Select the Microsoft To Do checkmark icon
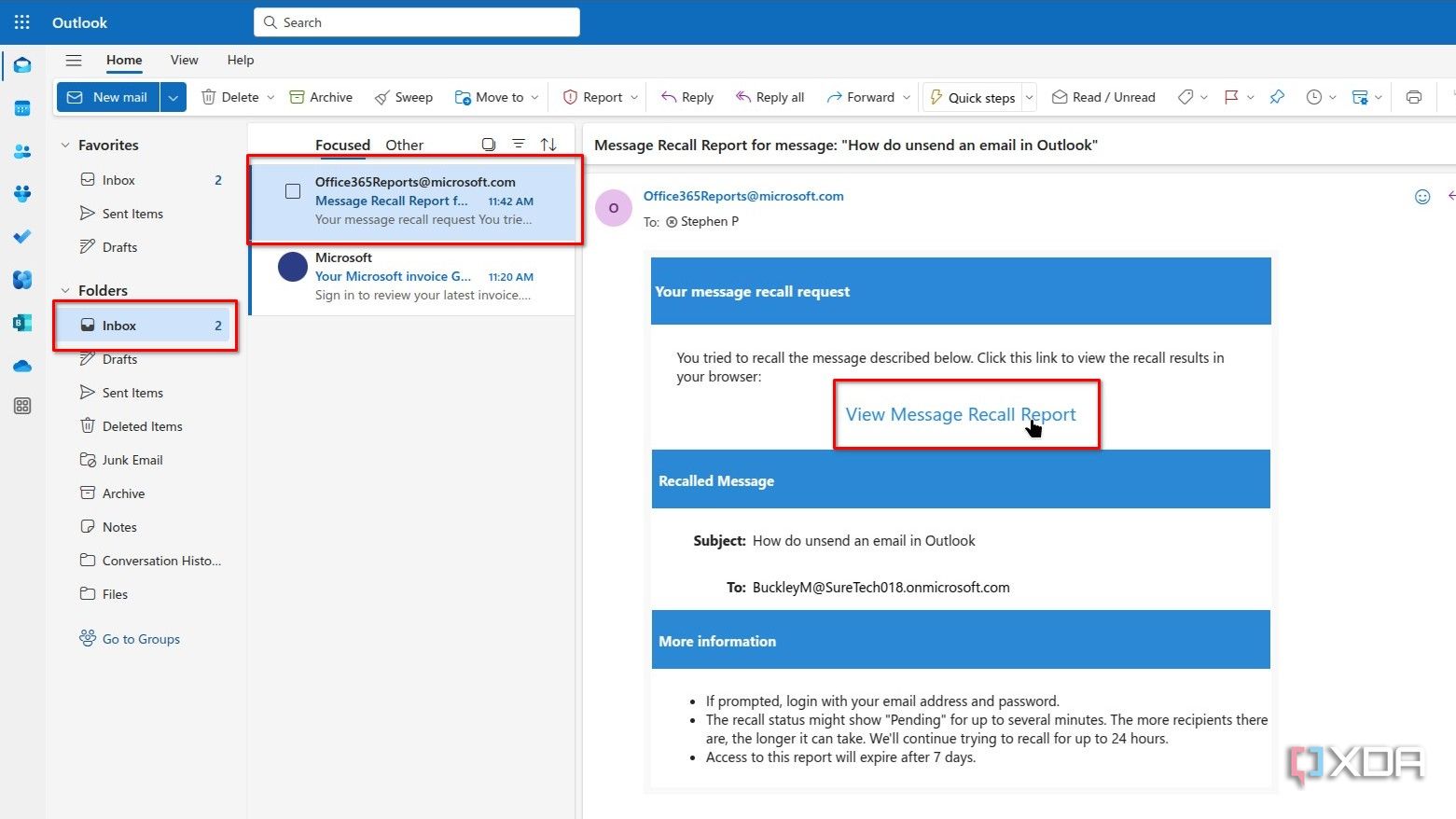This screenshot has width=1456, height=819. 22,237
